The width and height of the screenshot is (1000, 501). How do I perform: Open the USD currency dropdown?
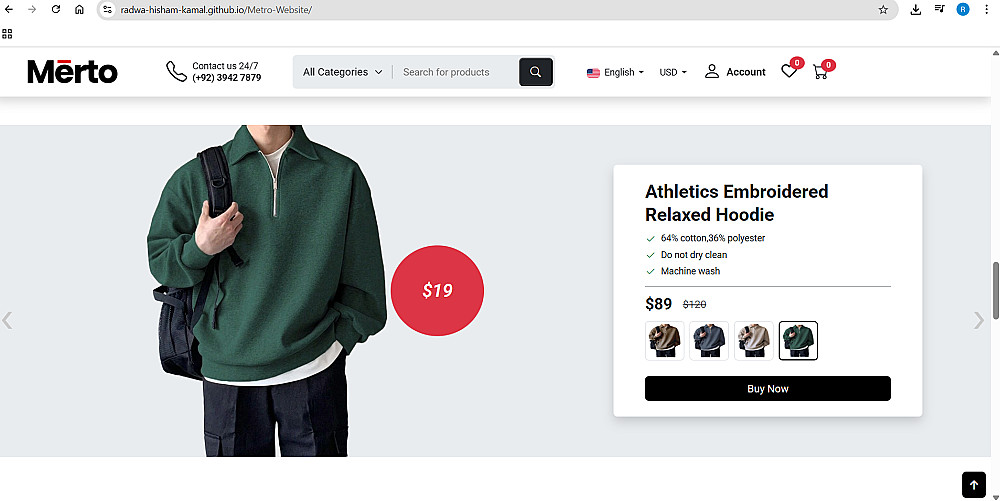pyautogui.click(x=673, y=72)
